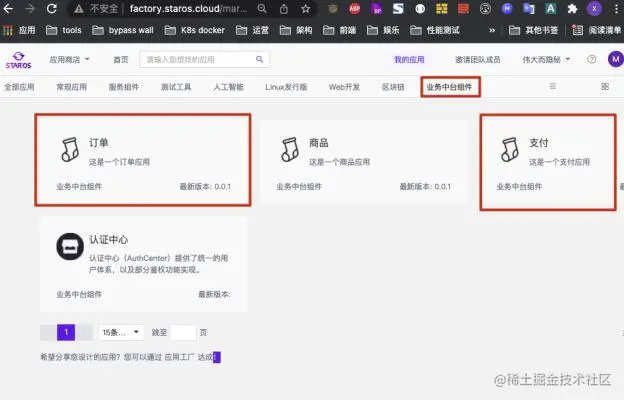The width and height of the screenshot is (624, 400).
Task: Click the sock icon on 支付 card
Action: click(510, 150)
